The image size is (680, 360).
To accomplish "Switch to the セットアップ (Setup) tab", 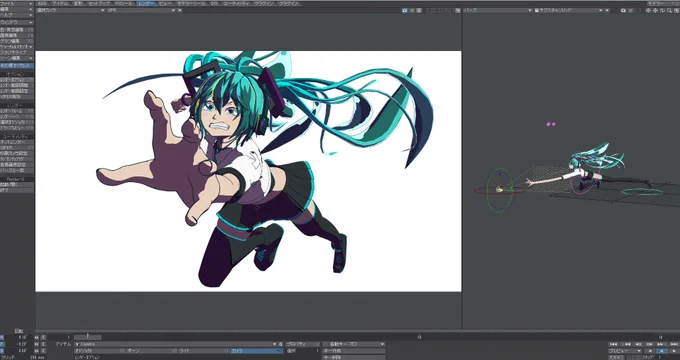I will pyautogui.click(x=99, y=3).
